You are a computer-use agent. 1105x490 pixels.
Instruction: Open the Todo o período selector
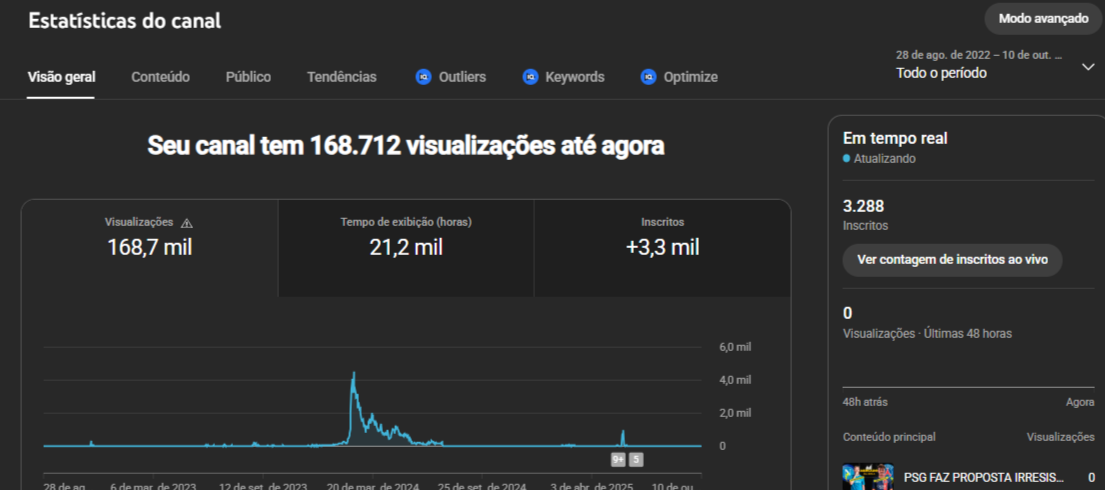(x=995, y=64)
